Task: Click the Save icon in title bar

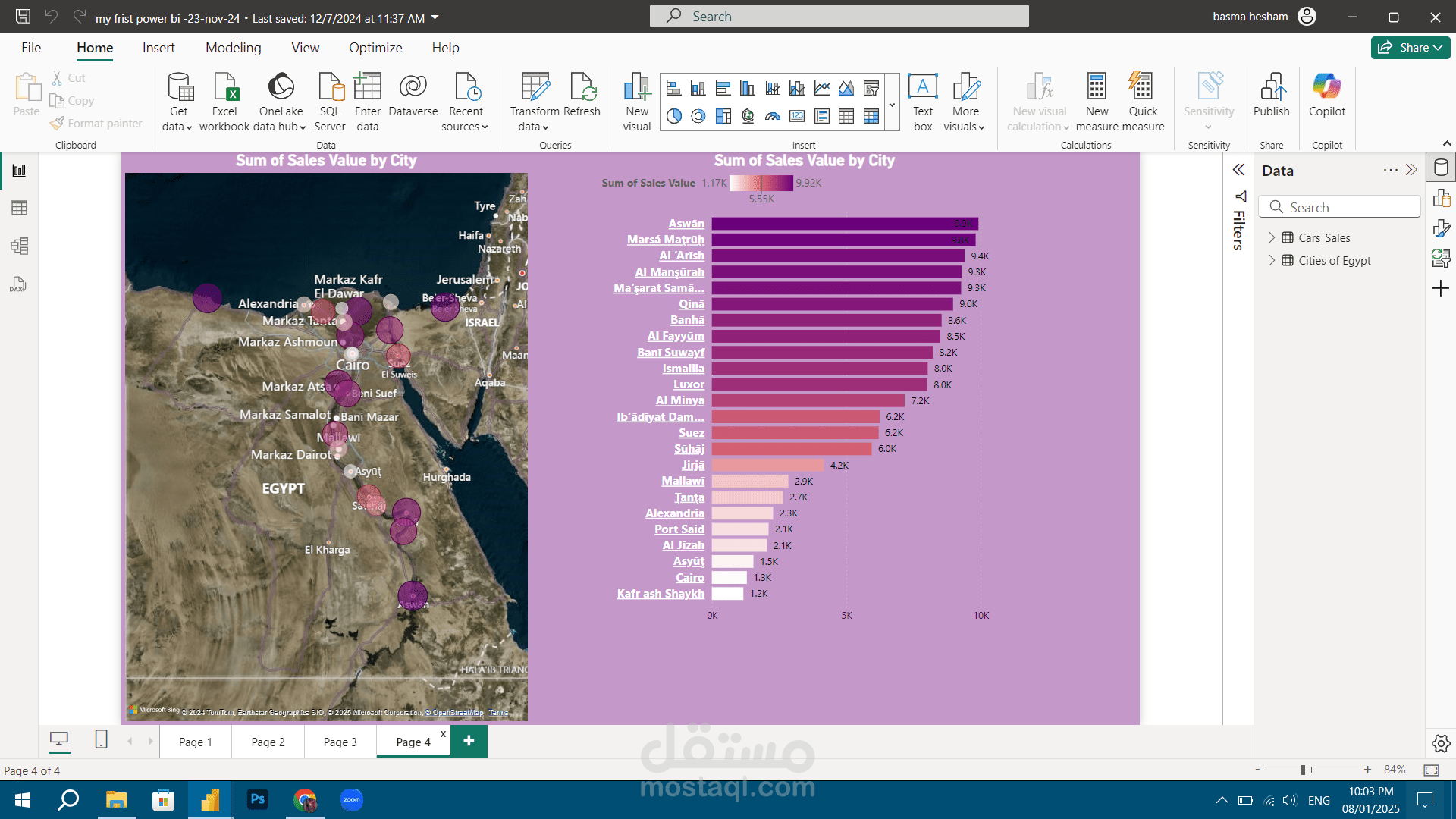Action: tap(24, 16)
